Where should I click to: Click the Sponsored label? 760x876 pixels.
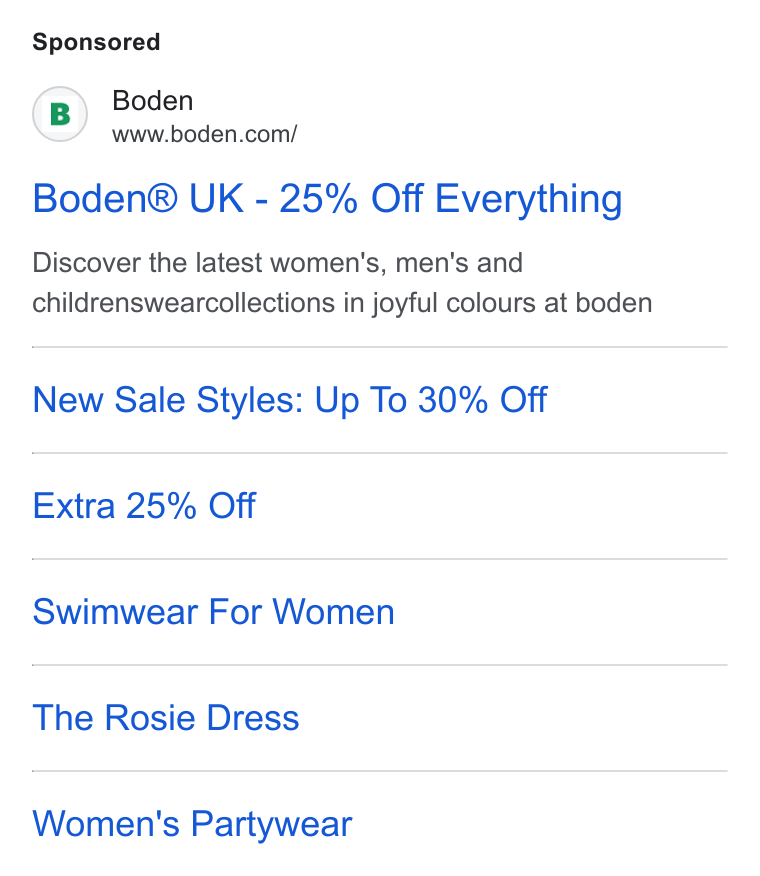tap(96, 42)
